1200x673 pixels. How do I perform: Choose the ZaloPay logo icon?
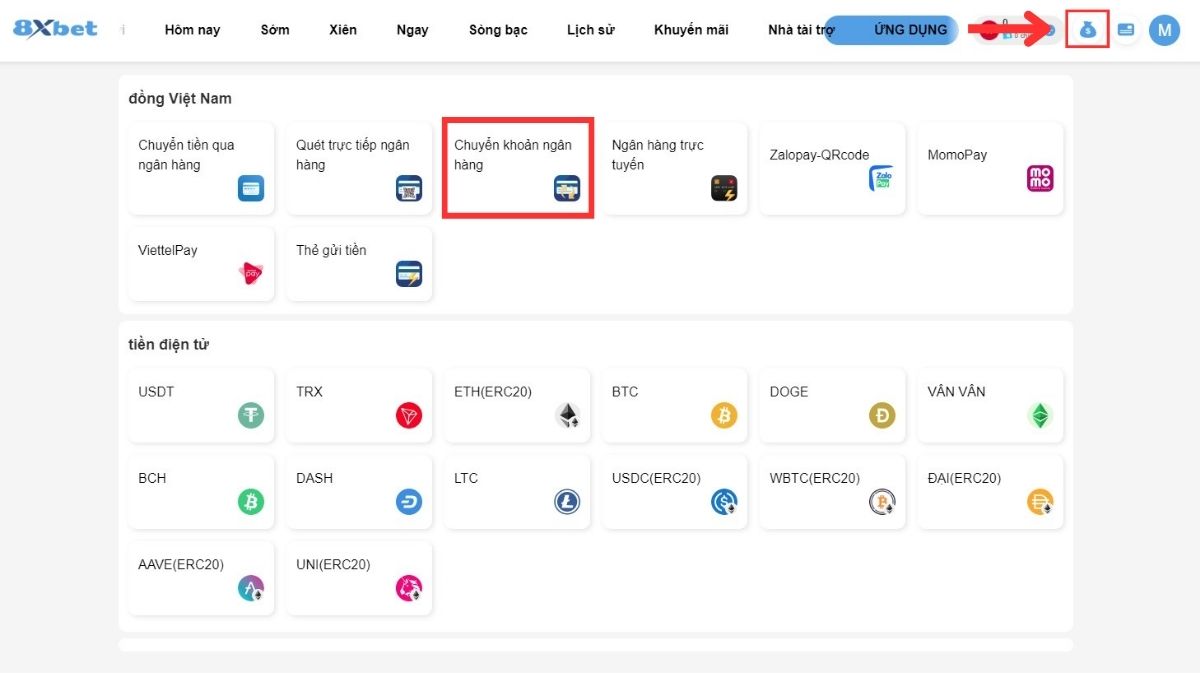point(881,178)
